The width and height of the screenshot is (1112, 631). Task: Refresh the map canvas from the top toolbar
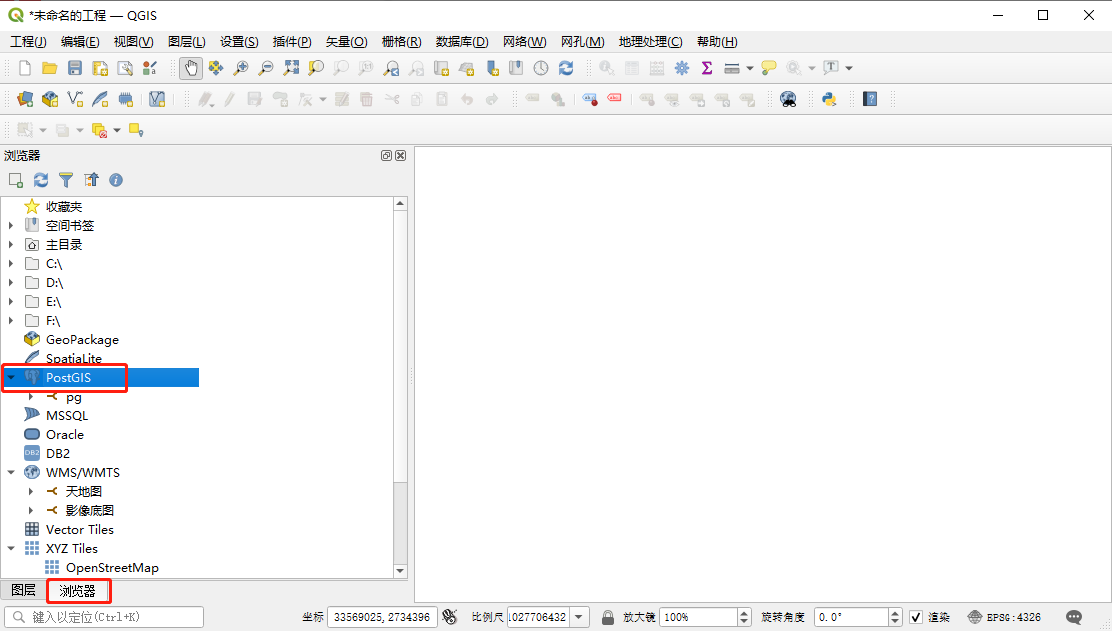pos(566,68)
